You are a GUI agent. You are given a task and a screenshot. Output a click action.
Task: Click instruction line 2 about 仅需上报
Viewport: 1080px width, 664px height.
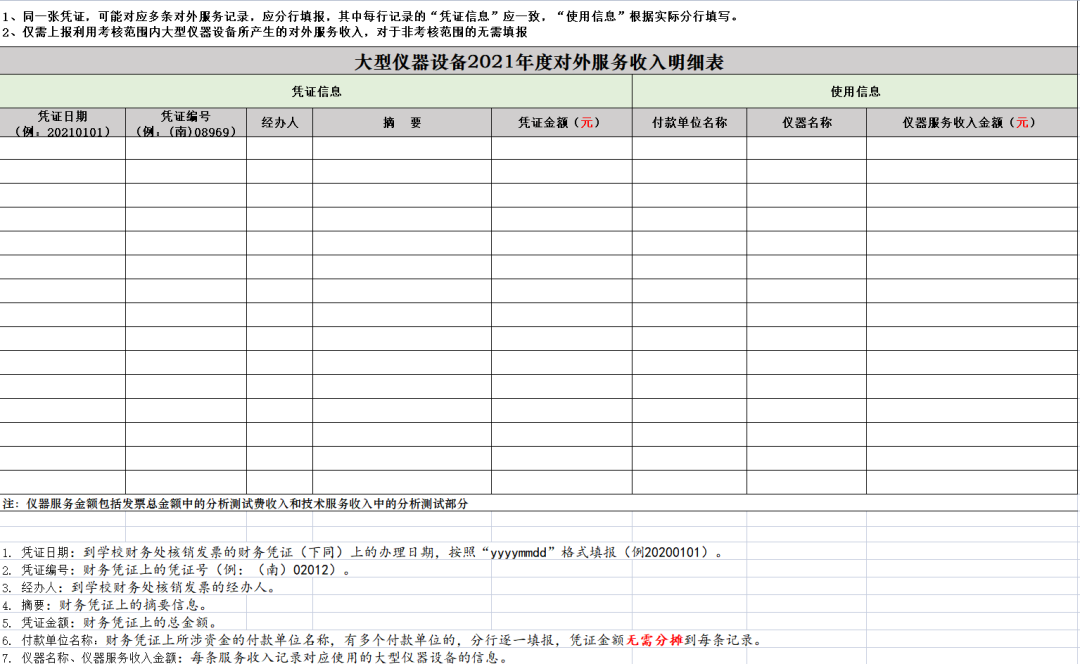(x=264, y=32)
